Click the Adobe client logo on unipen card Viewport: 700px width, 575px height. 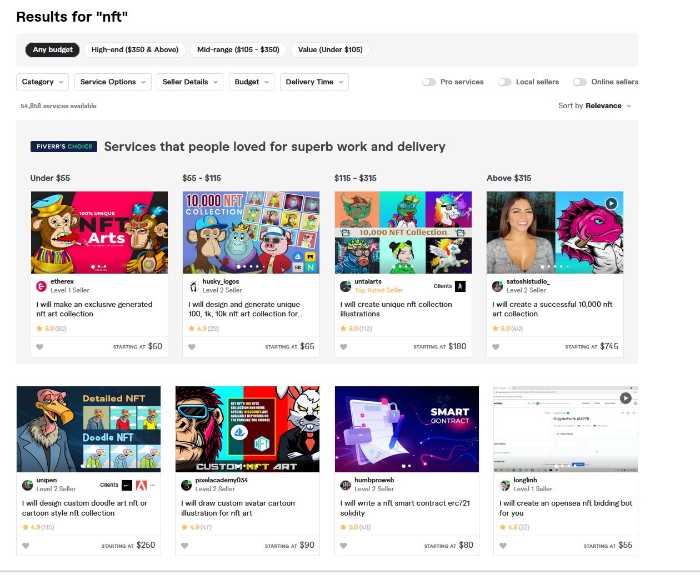coord(141,485)
